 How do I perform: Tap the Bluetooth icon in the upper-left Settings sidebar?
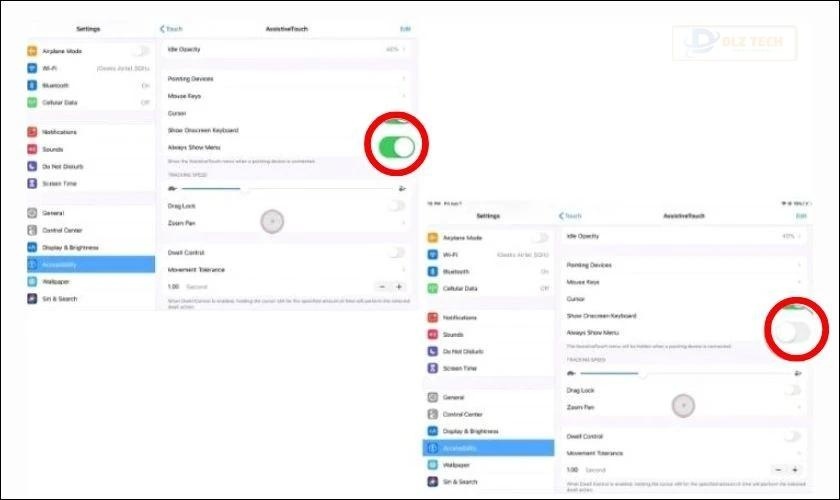point(33,85)
